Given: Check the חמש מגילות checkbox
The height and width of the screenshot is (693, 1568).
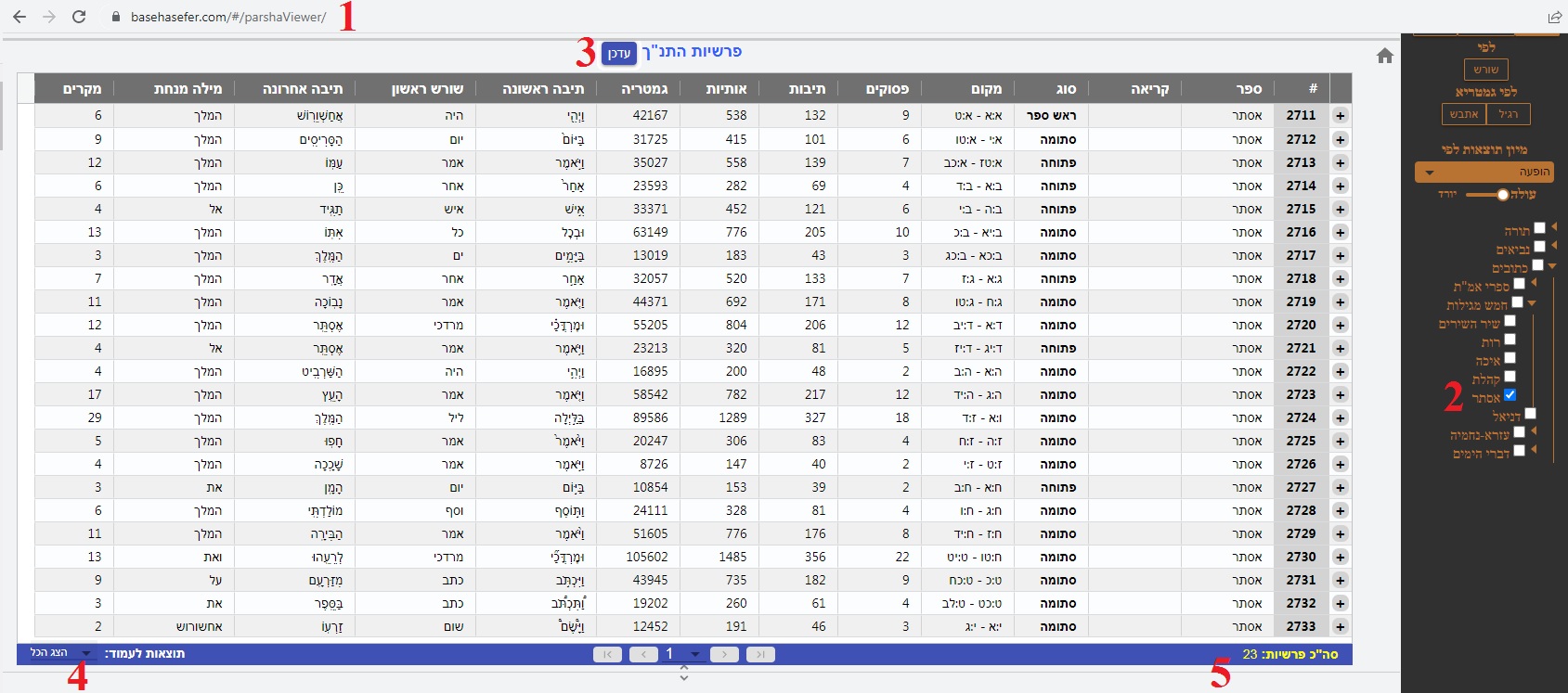Looking at the screenshot, I should coord(1518,302).
